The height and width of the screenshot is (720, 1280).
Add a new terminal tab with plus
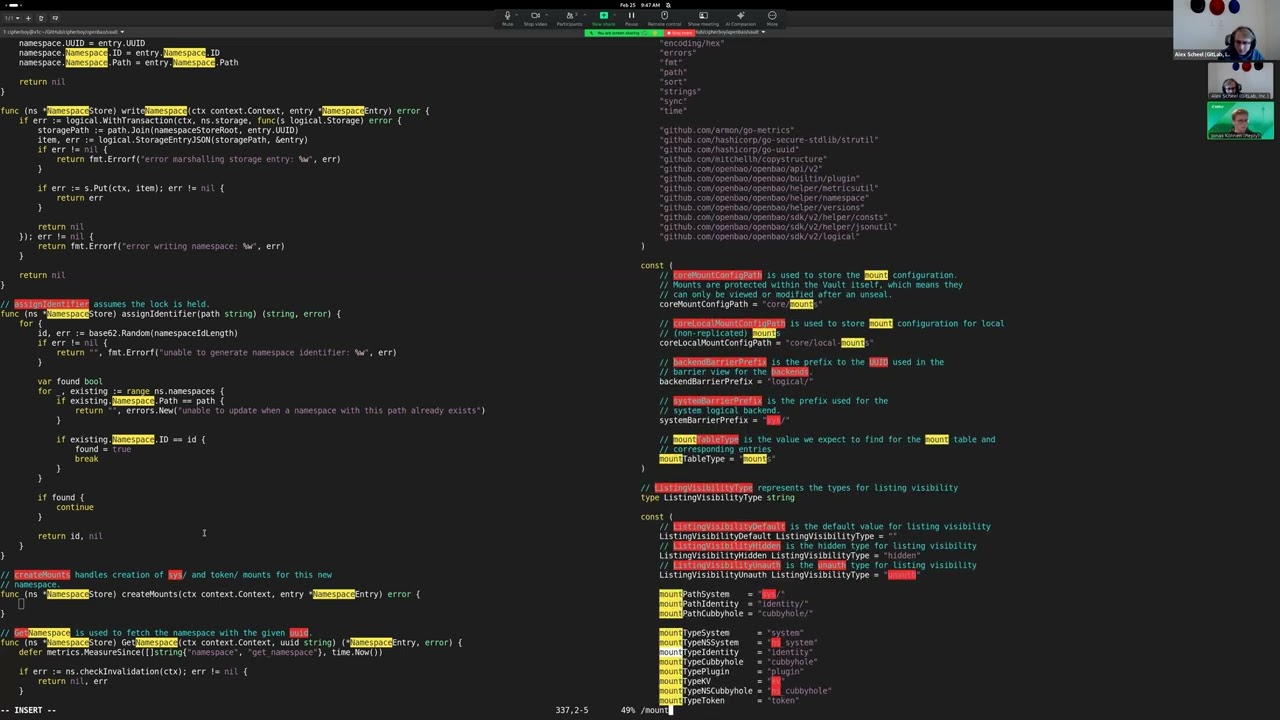click(x=27, y=18)
